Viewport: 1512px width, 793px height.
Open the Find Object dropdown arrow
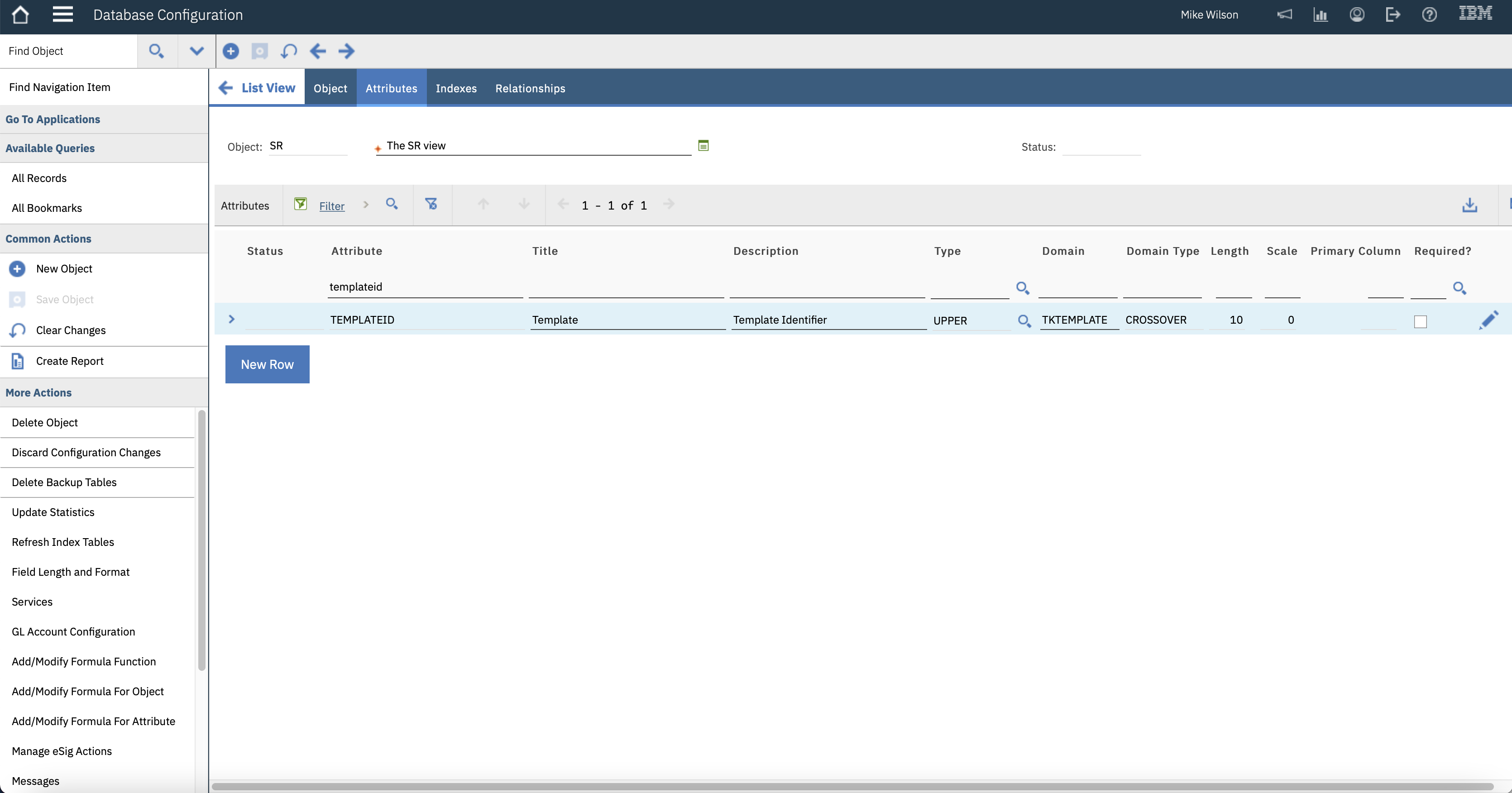[196, 51]
